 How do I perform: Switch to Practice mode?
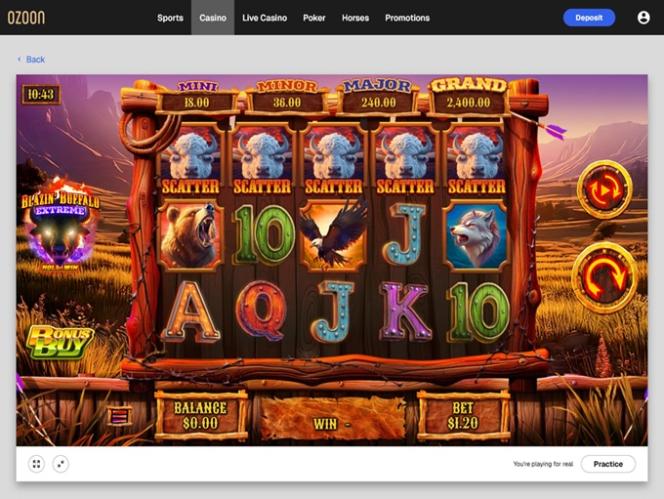point(608,464)
